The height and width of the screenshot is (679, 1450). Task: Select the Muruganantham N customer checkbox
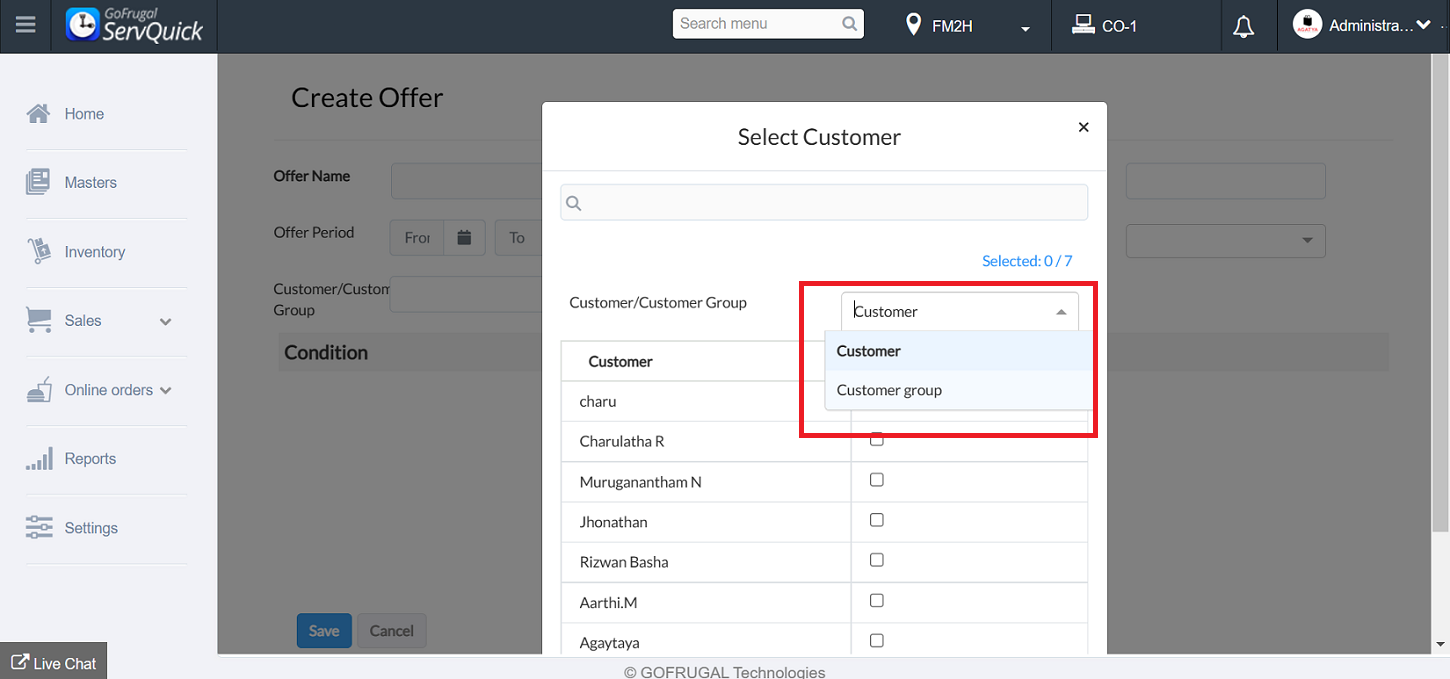click(877, 480)
